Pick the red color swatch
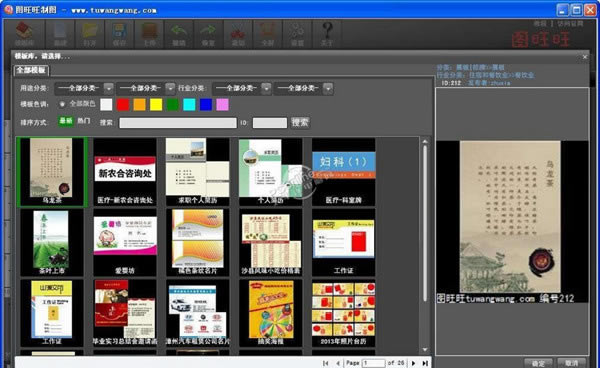This screenshot has width=600, height=368. point(123,104)
